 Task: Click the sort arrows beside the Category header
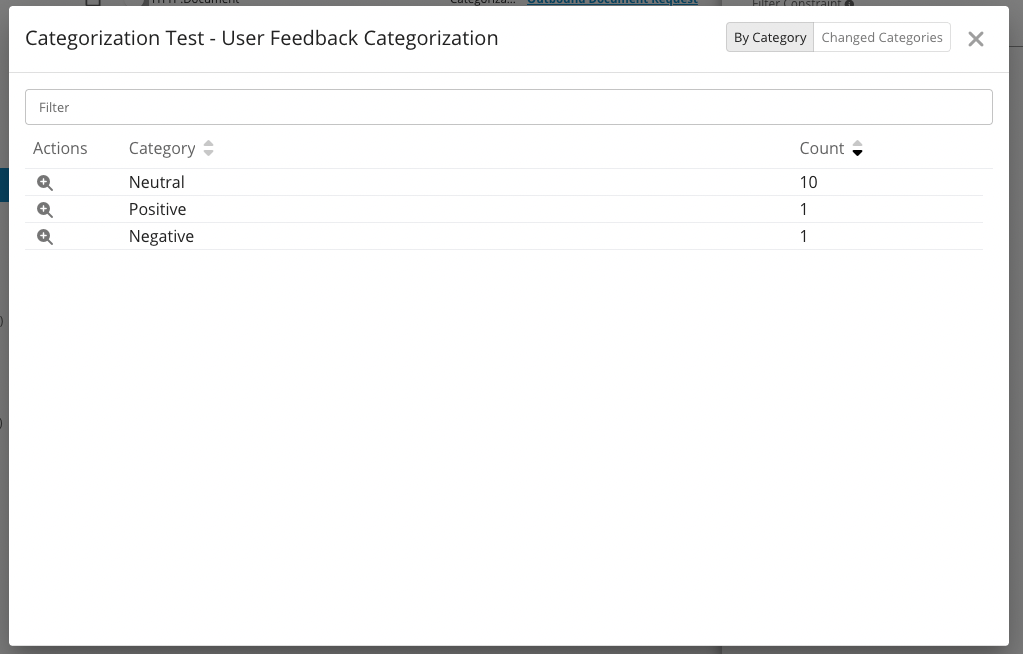[208, 148]
